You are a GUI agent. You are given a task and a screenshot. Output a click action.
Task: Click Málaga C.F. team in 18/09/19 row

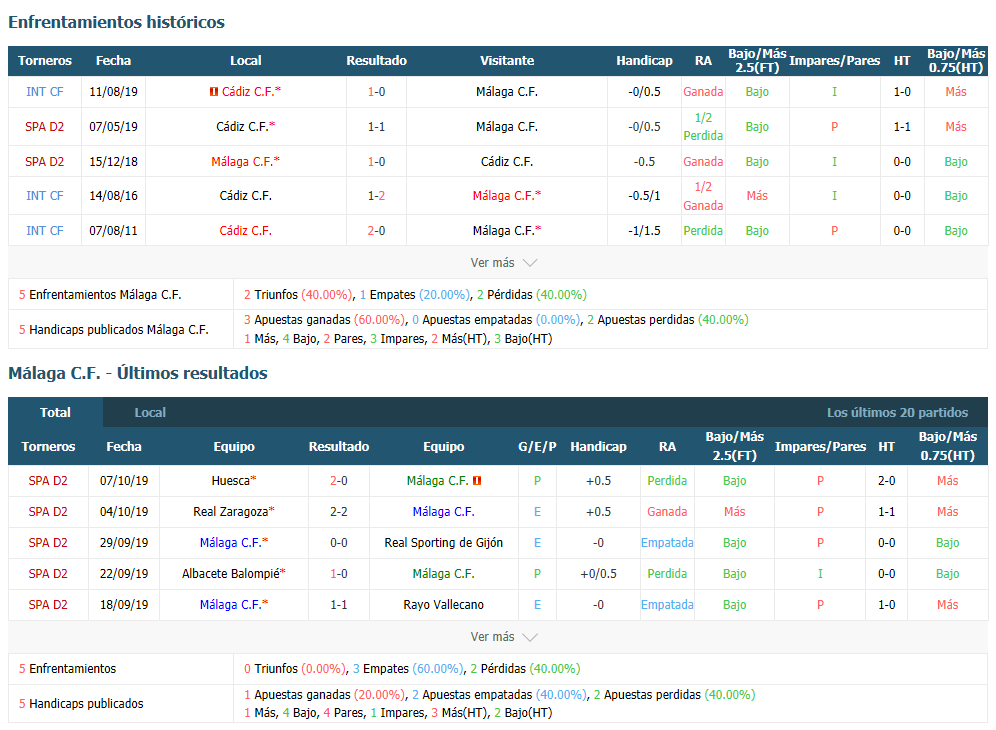(234, 605)
